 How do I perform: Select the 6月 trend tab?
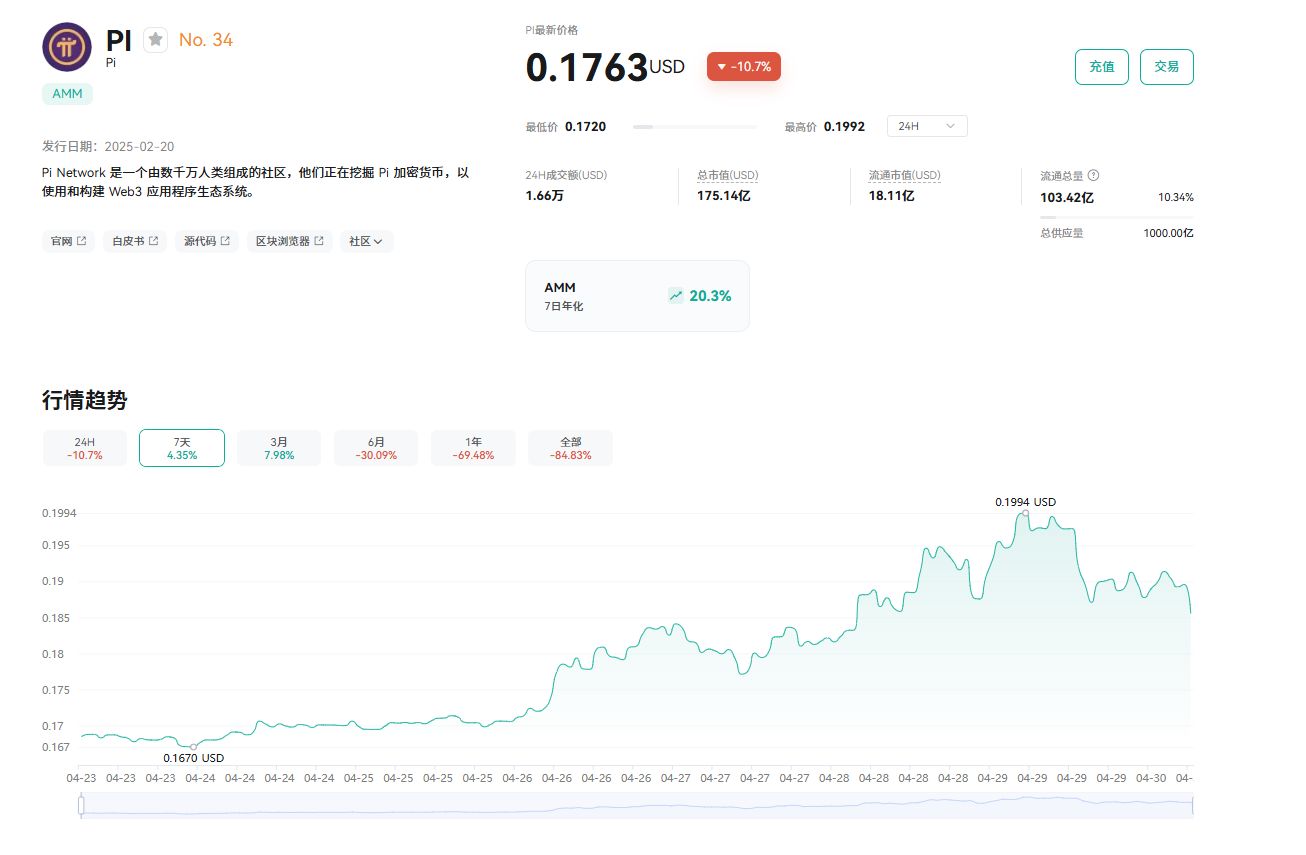pos(376,448)
